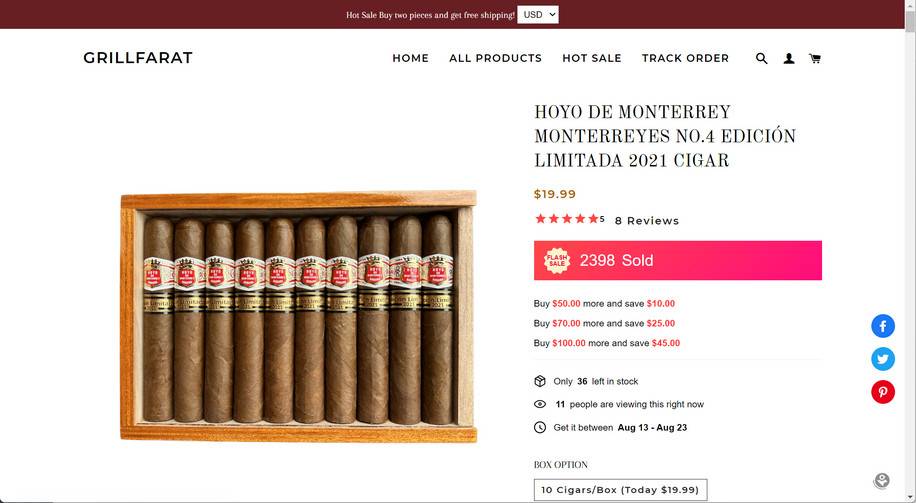Select 10 Cigars/Box option
The image size is (916, 503).
click(620, 490)
